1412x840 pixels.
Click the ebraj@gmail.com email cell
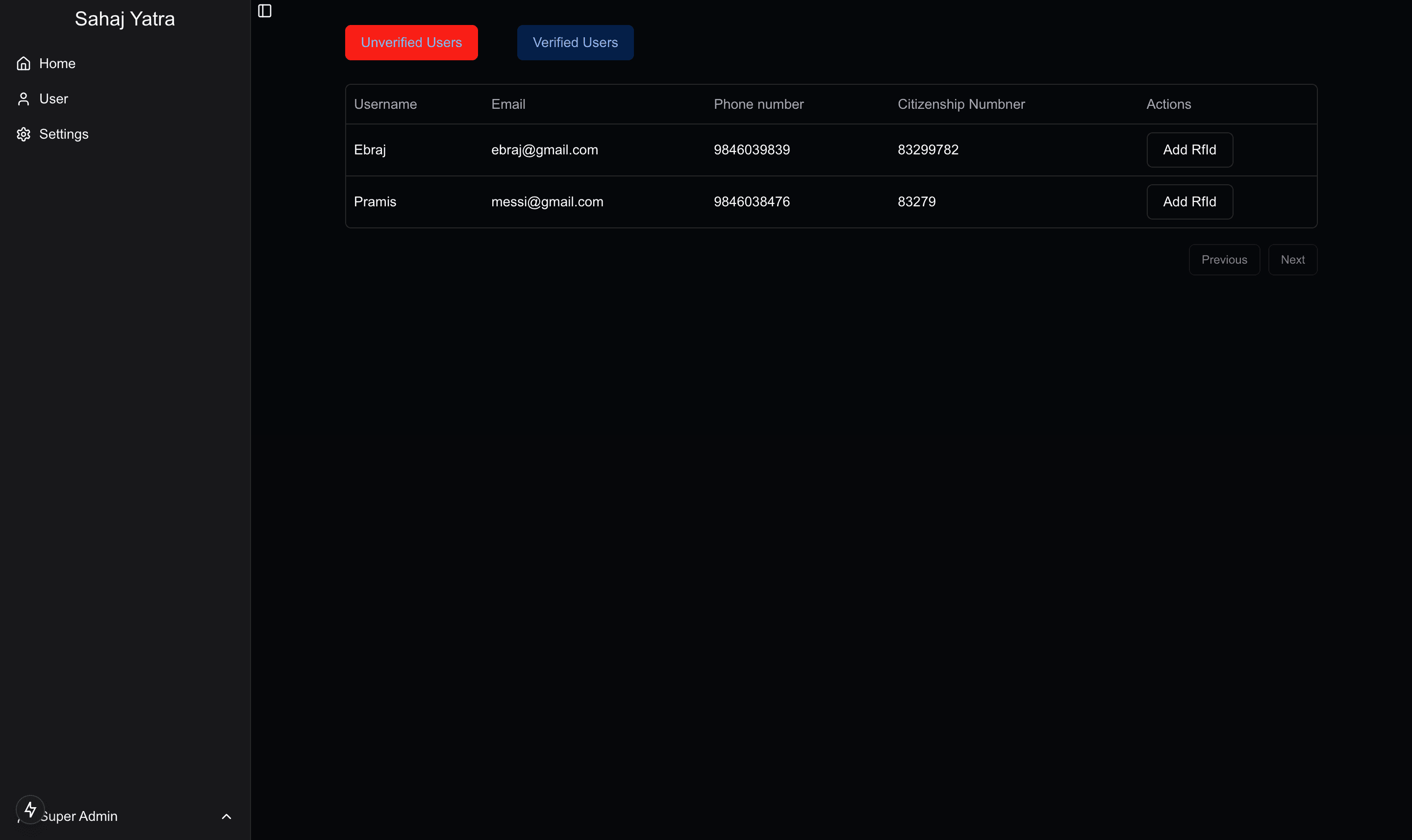click(545, 150)
